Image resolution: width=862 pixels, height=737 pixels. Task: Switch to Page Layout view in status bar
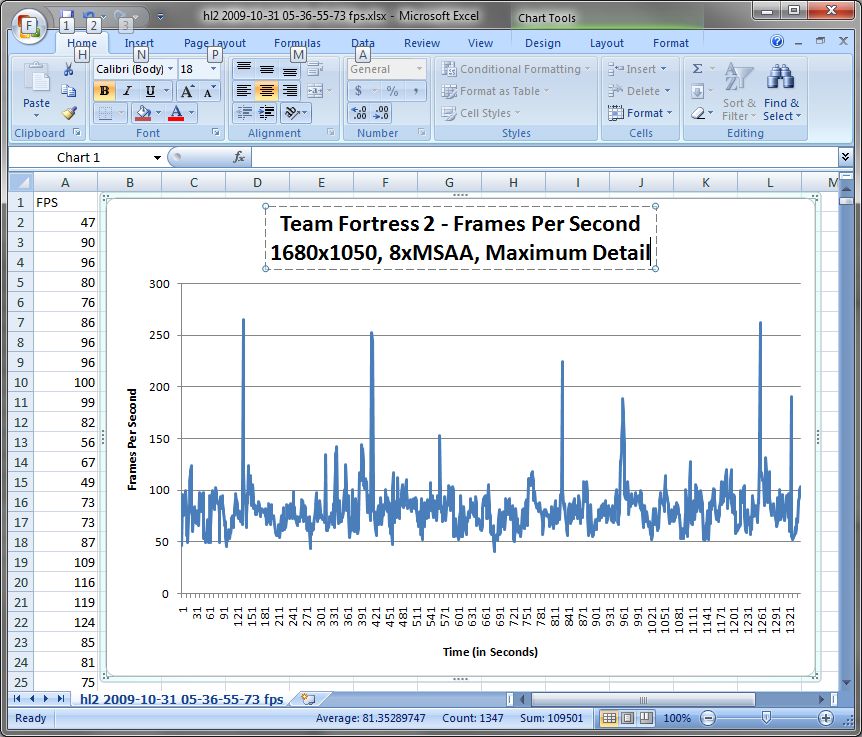[627, 718]
